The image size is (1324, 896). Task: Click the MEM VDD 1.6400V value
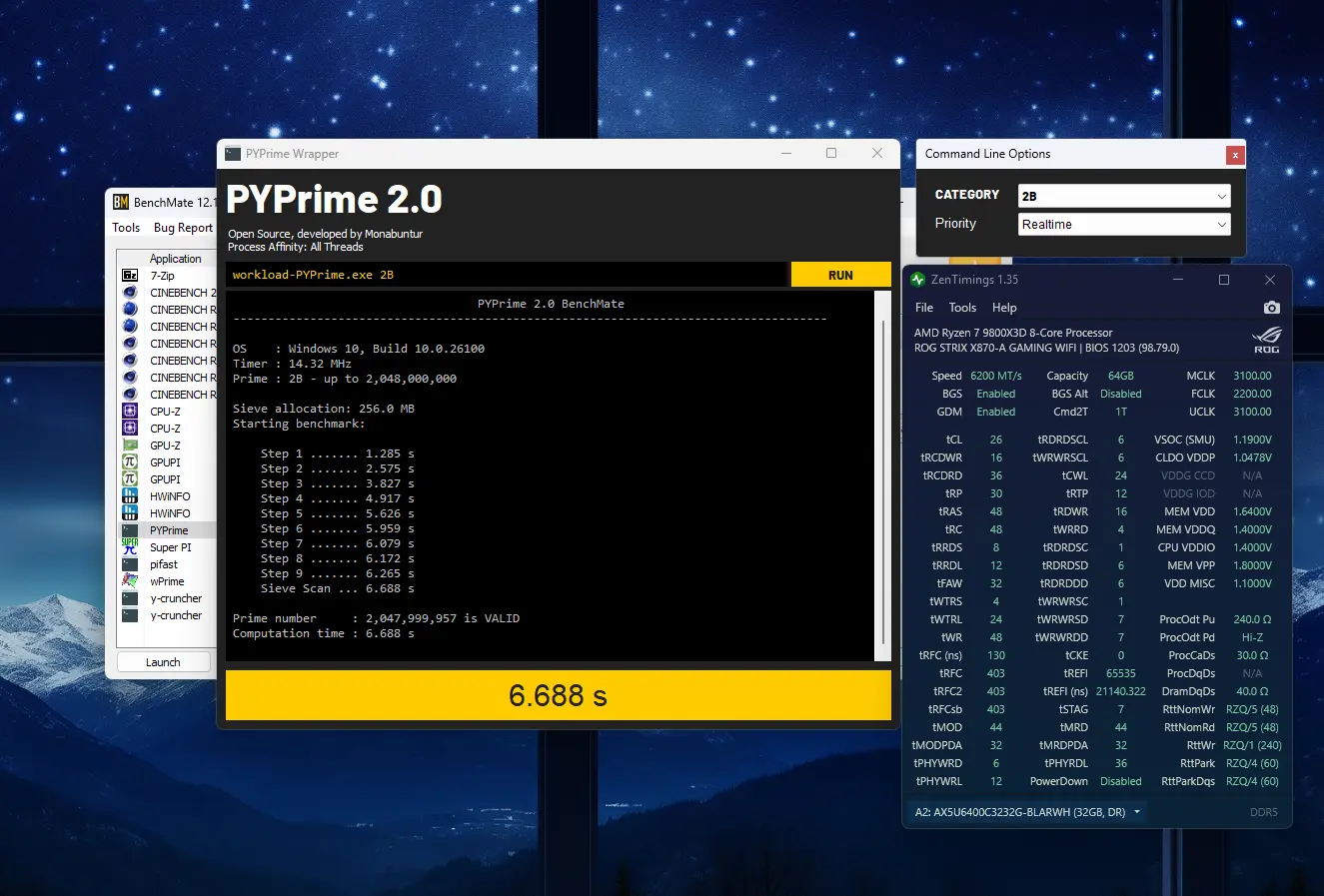[1252, 511]
